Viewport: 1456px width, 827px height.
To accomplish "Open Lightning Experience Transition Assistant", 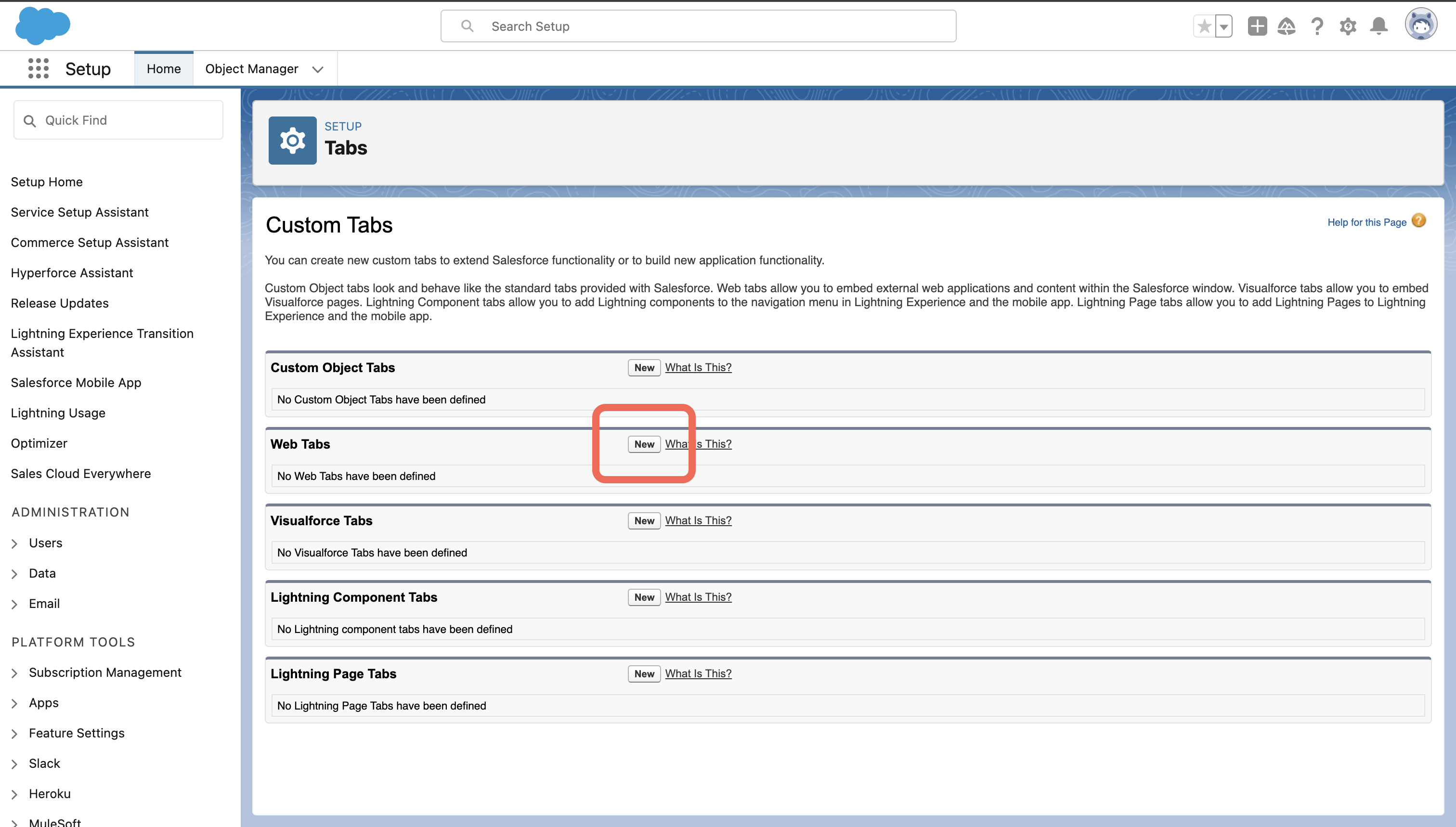I will tap(102, 343).
